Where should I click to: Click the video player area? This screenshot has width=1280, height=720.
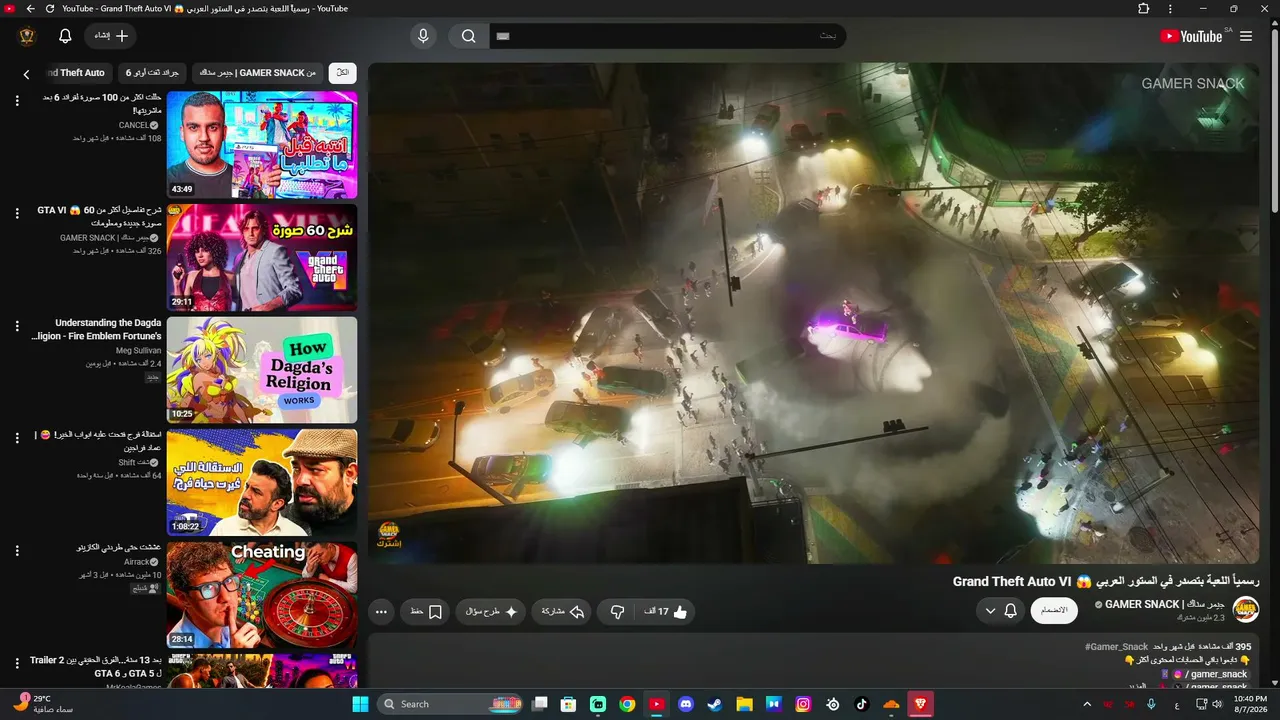tap(814, 313)
